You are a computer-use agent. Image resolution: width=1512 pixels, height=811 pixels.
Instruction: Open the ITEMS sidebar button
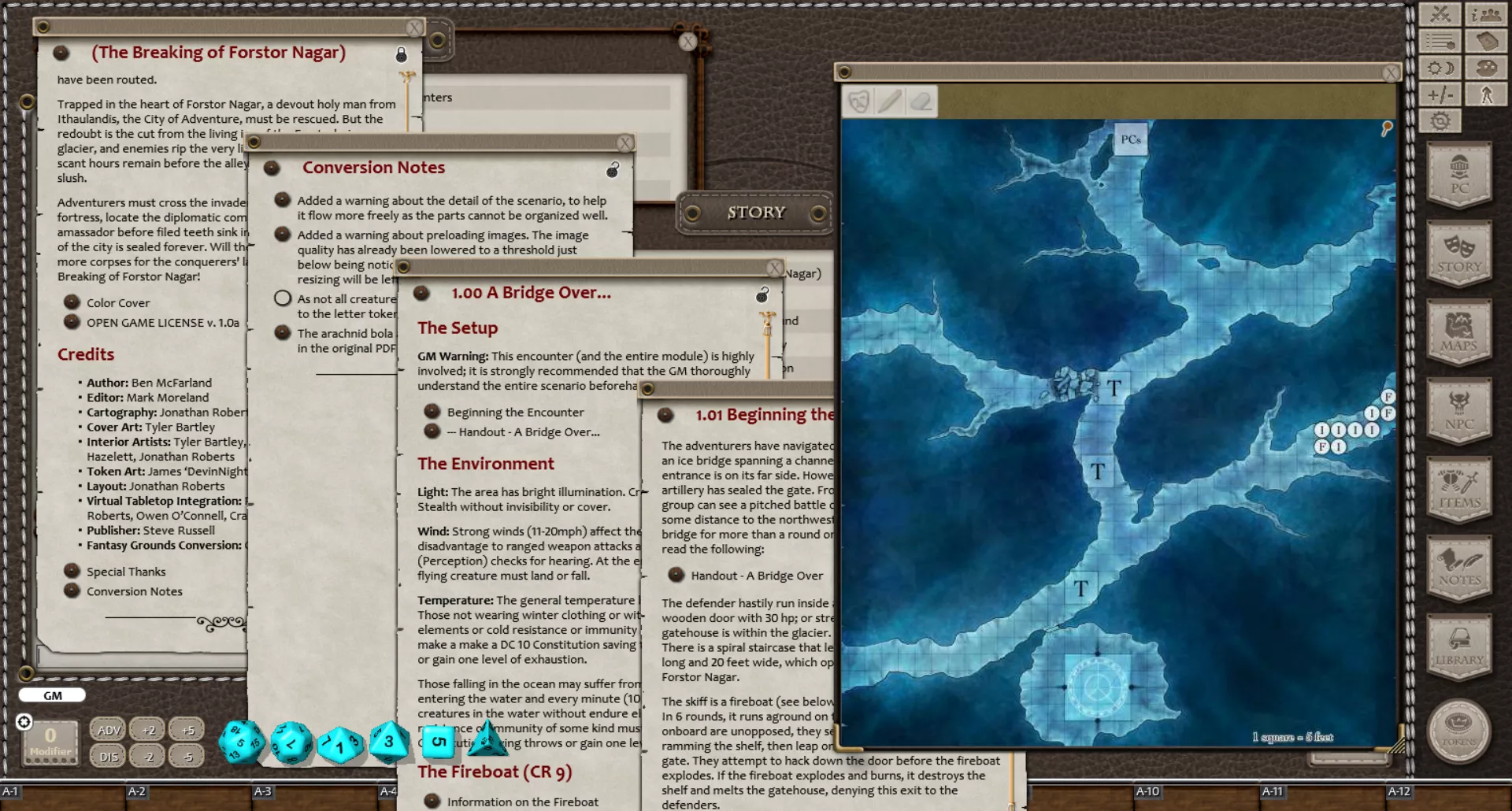coord(1459,490)
